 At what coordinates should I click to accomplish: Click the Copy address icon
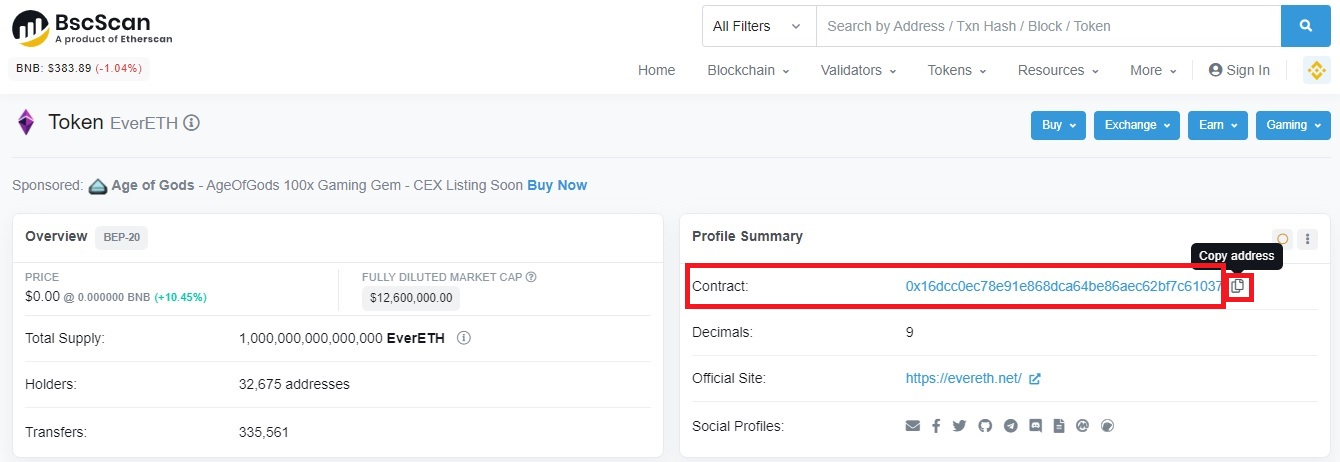point(1238,286)
